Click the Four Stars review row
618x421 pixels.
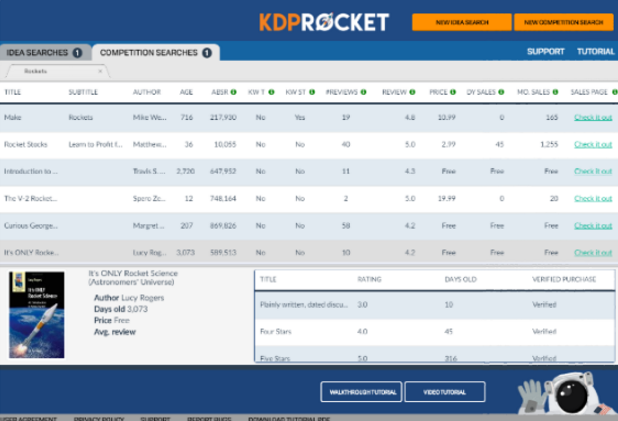pyautogui.click(x=435, y=332)
